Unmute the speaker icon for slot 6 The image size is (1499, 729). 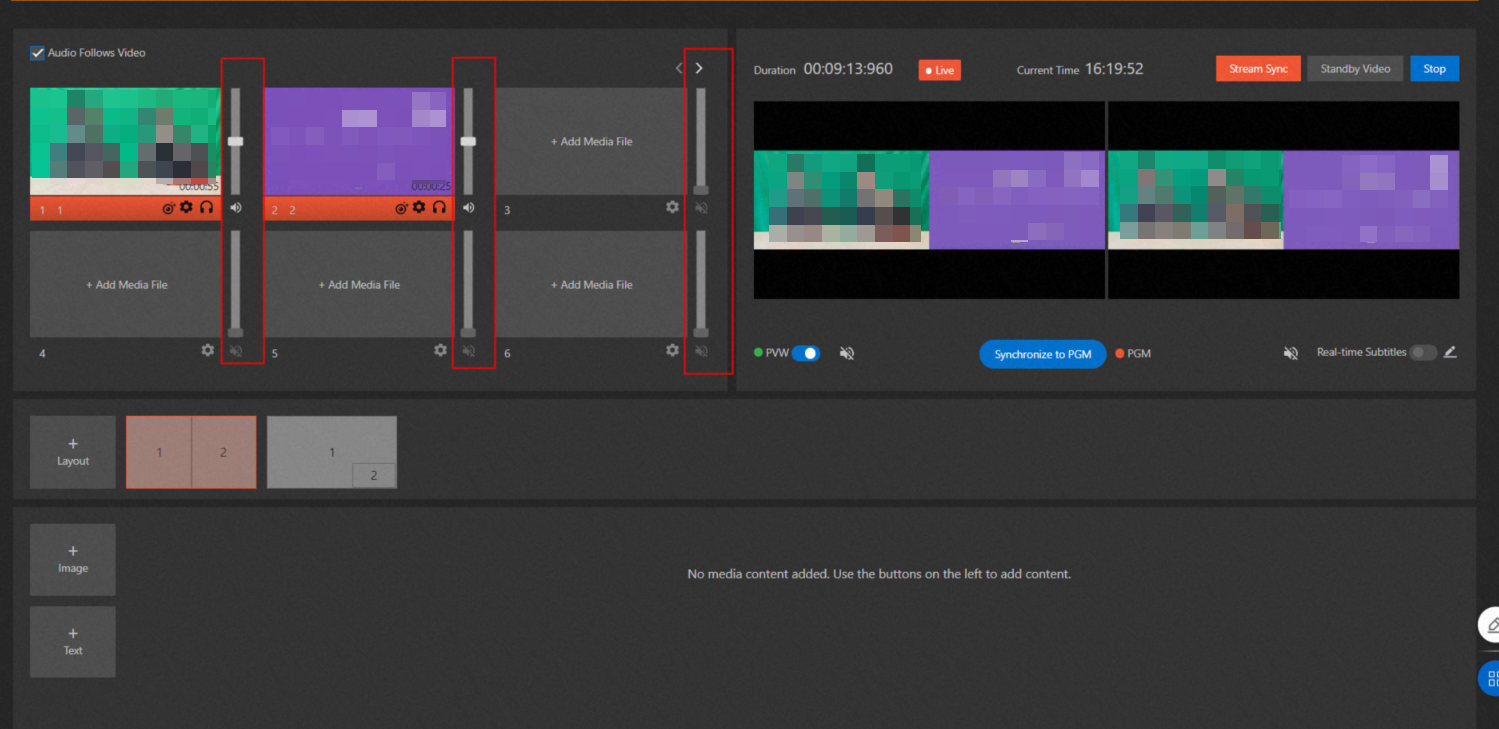[701, 351]
